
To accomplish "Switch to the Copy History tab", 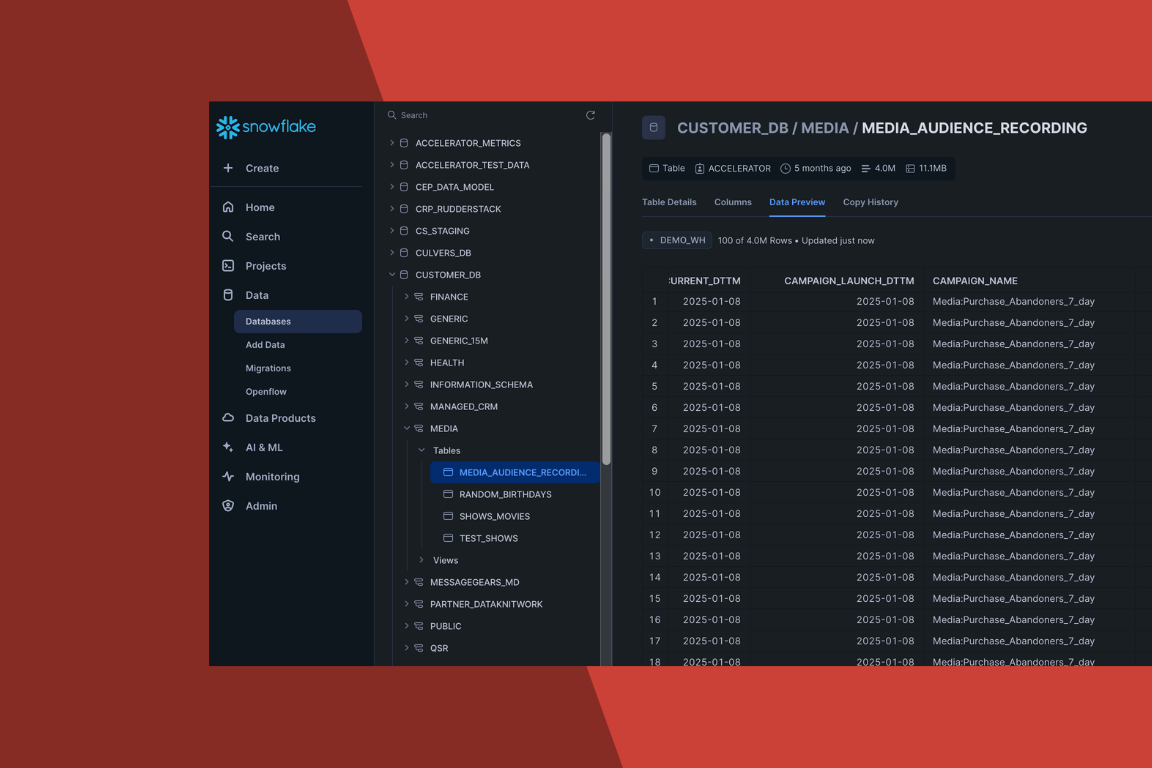I will point(870,202).
